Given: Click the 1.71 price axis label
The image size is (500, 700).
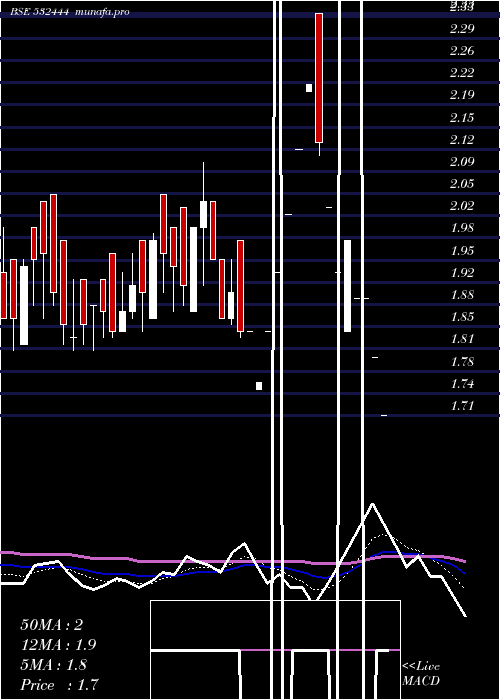Looking at the screenshot, I should 462,406.
